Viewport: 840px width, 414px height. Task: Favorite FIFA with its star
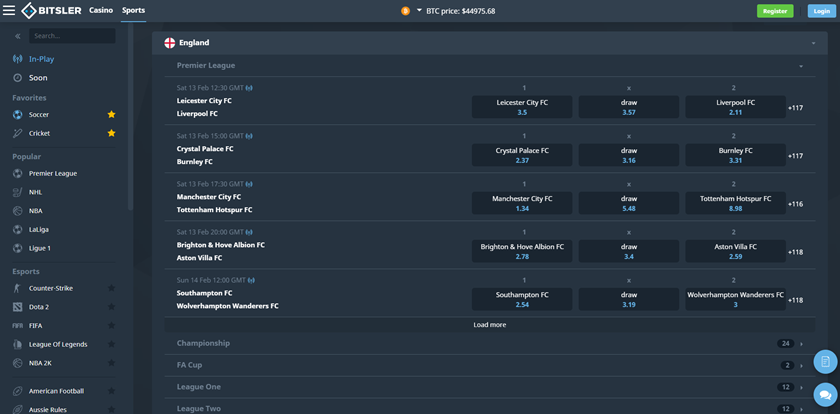[111, 326]
